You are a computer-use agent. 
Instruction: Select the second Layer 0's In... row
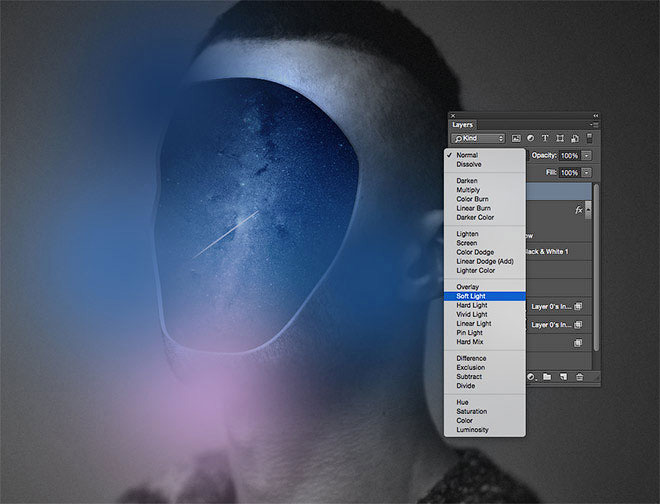click(x=559, y=325)
